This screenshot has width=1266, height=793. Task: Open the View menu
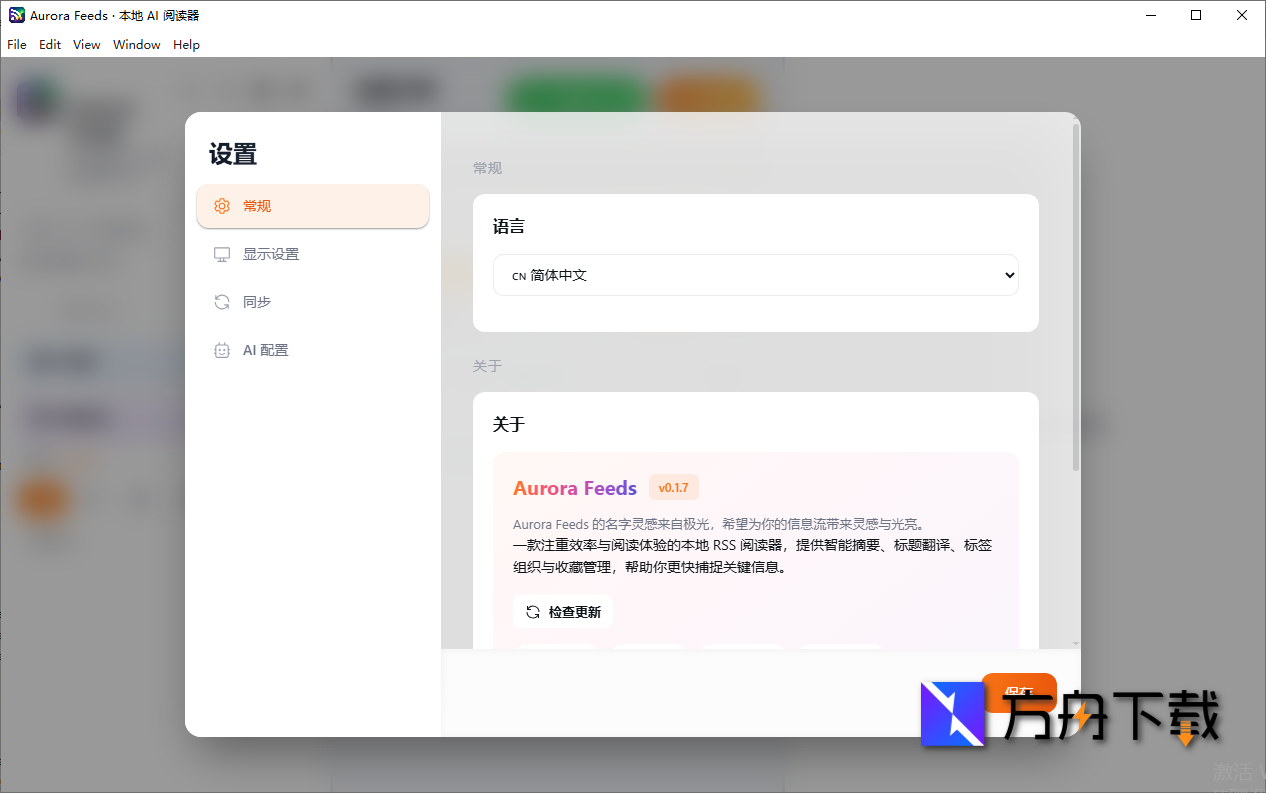coord(86,44)
